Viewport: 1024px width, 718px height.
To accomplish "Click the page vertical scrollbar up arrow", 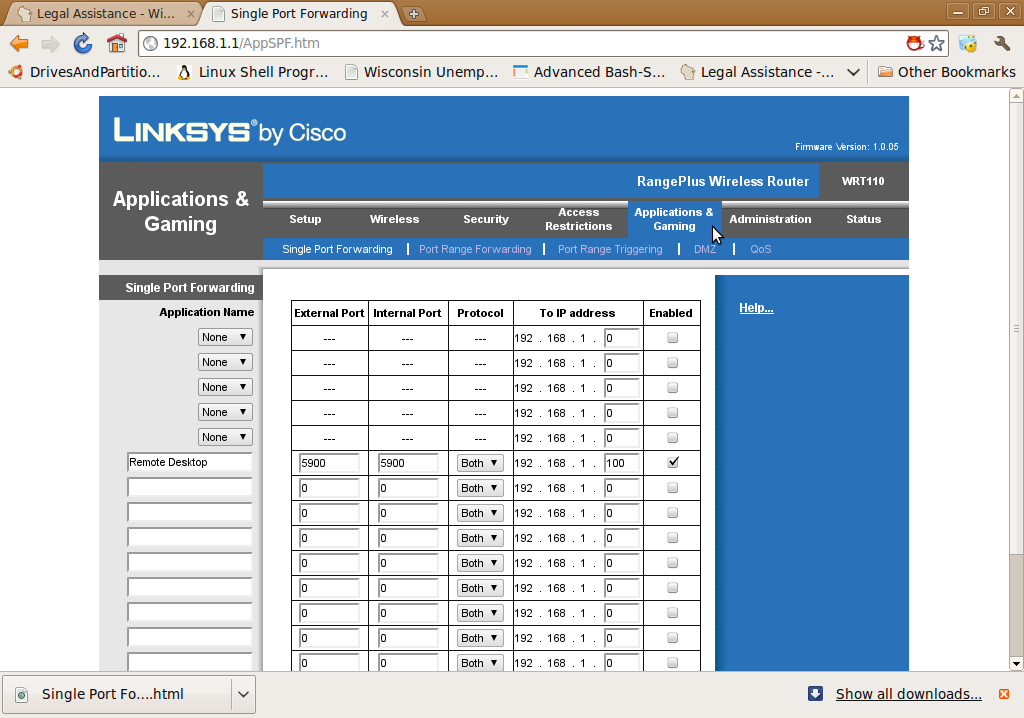I will click(1016, 95).
